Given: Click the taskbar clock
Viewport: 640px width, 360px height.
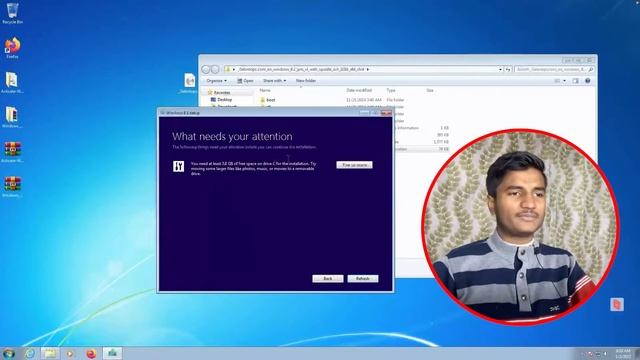Looking at the screenshot, I should tap(622, 354).
